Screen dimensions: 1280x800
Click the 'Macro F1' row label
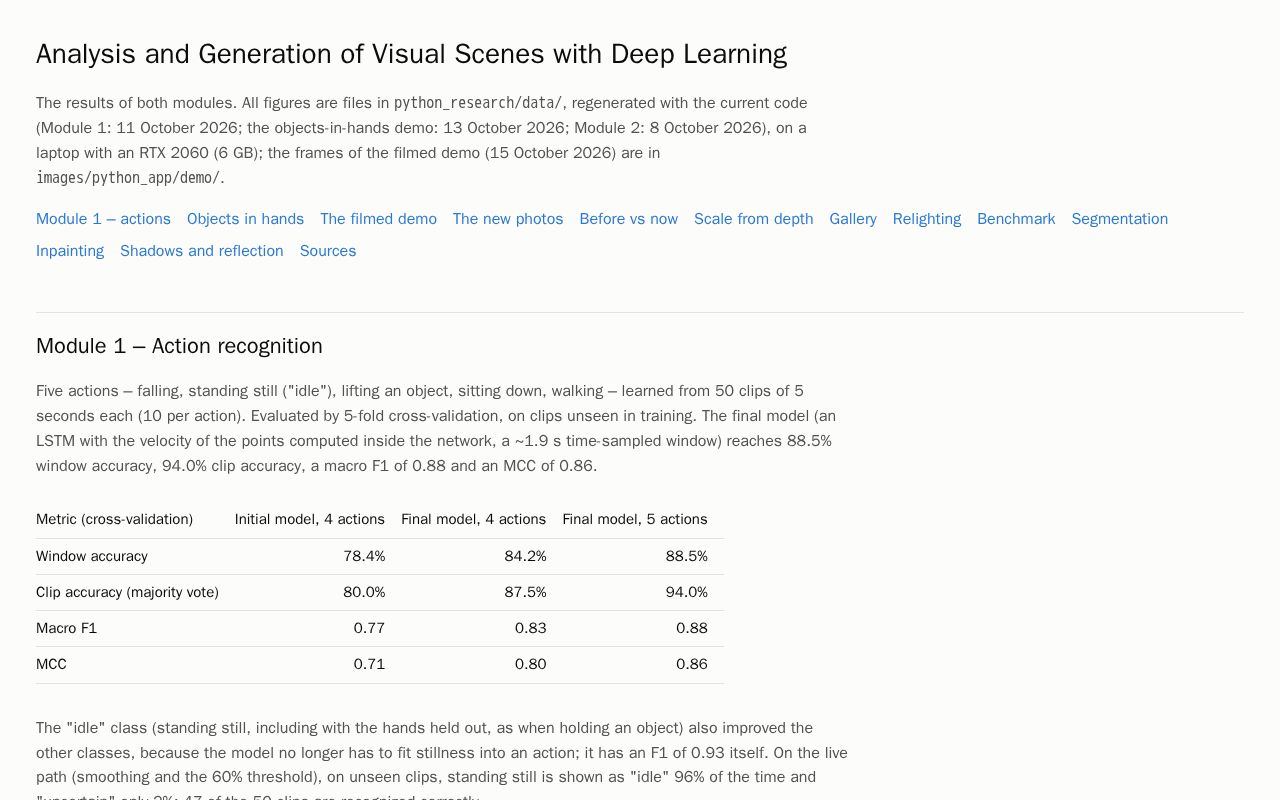(66, 628)
